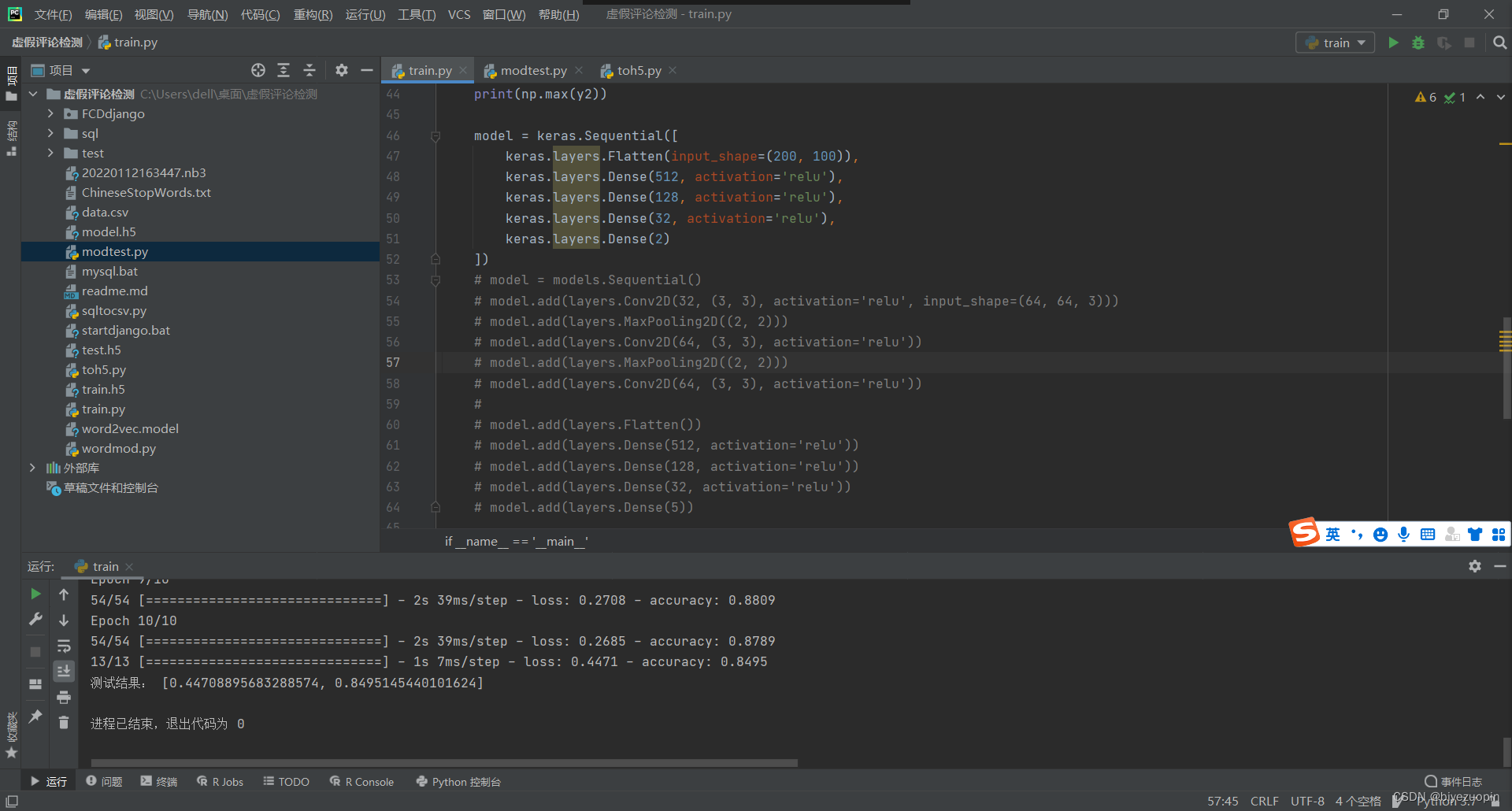Clear all console output trash icon
1512x811 pixels.
[x=64, y=722]
